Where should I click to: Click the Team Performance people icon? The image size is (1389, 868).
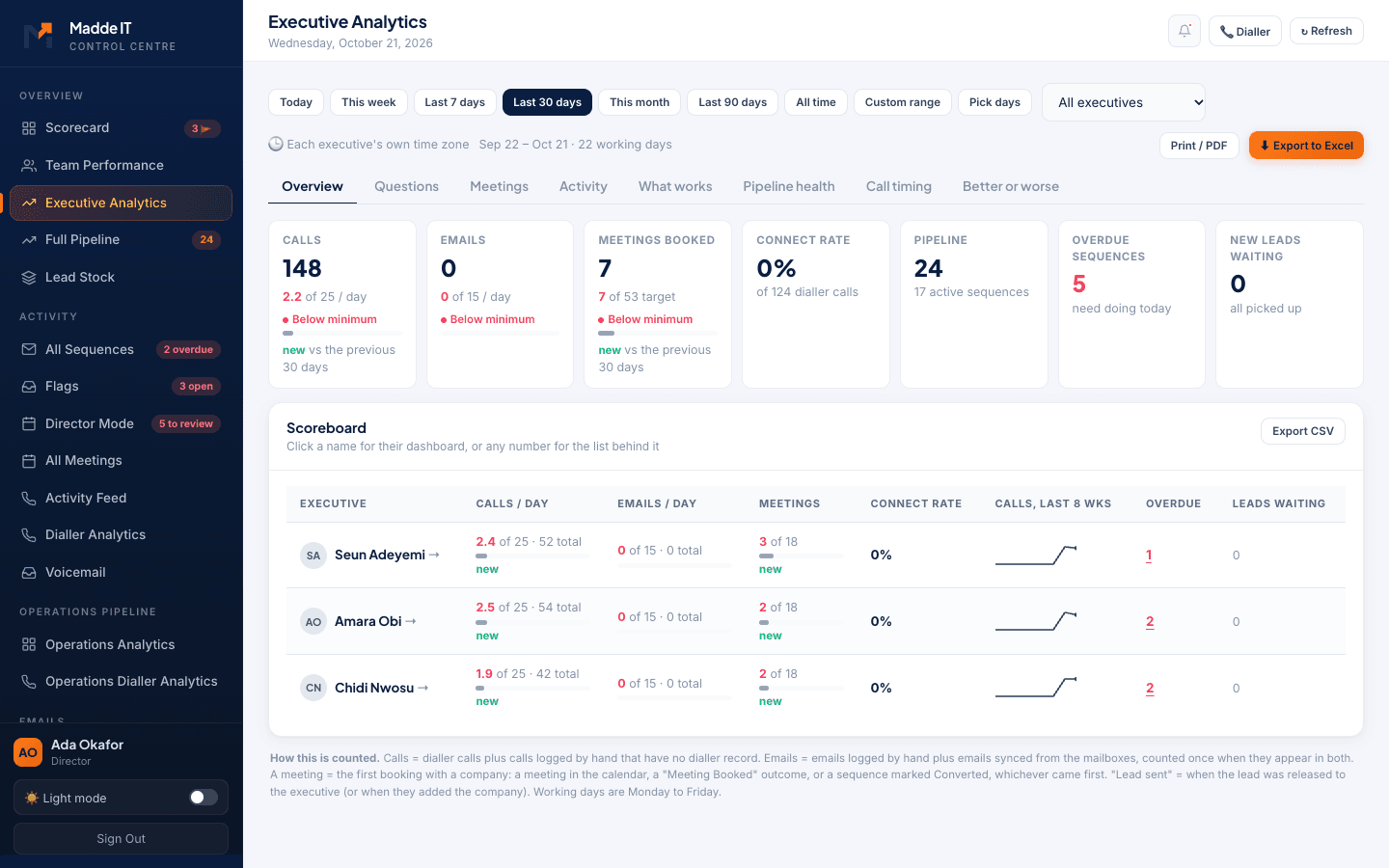tap(29, 166)
